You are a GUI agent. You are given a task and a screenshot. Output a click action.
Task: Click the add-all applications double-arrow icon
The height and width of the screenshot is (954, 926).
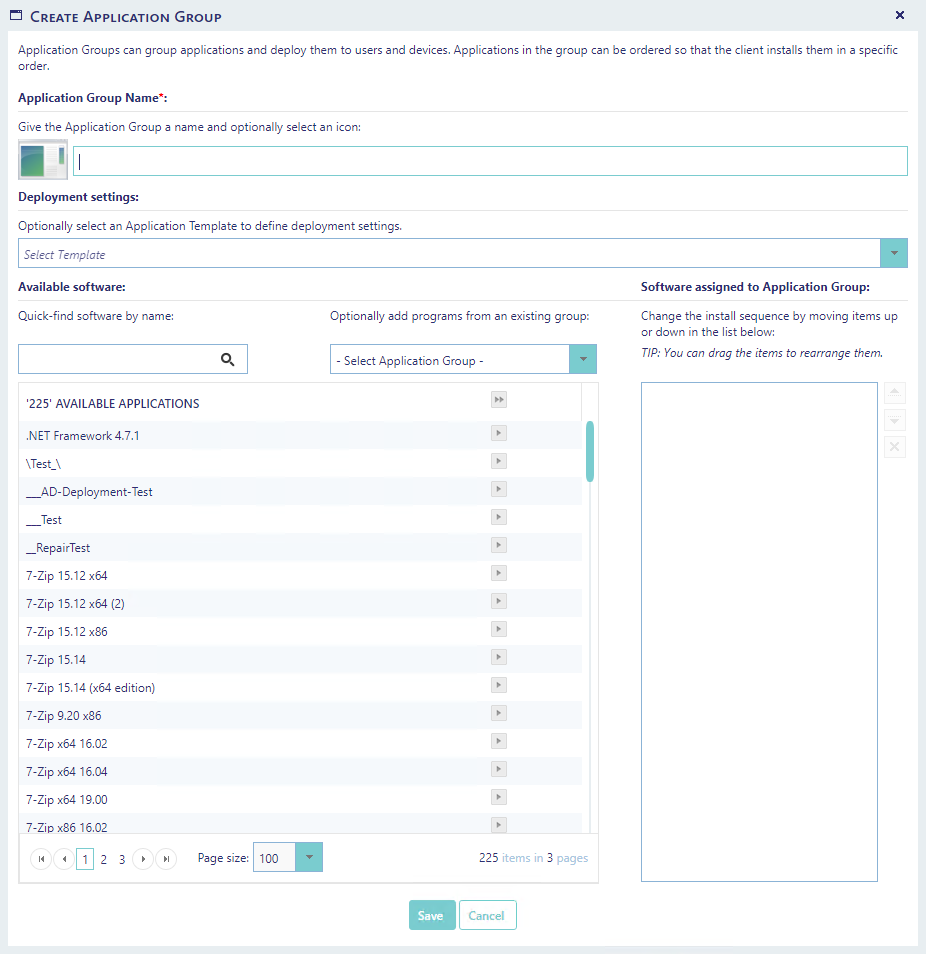[x=499, y=400]
